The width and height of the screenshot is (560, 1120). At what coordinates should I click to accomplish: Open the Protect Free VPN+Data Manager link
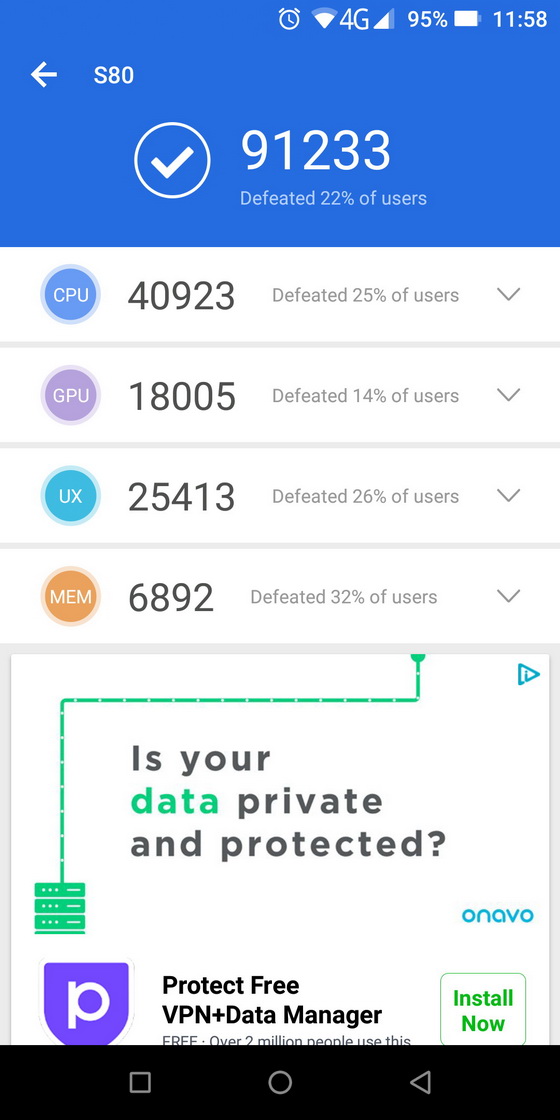(x=272, y=1000)
